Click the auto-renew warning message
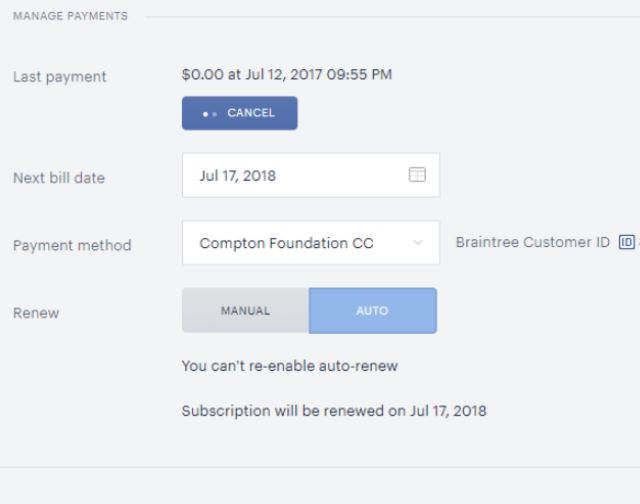This screenshot has width=640, height=504. (290, 366)
